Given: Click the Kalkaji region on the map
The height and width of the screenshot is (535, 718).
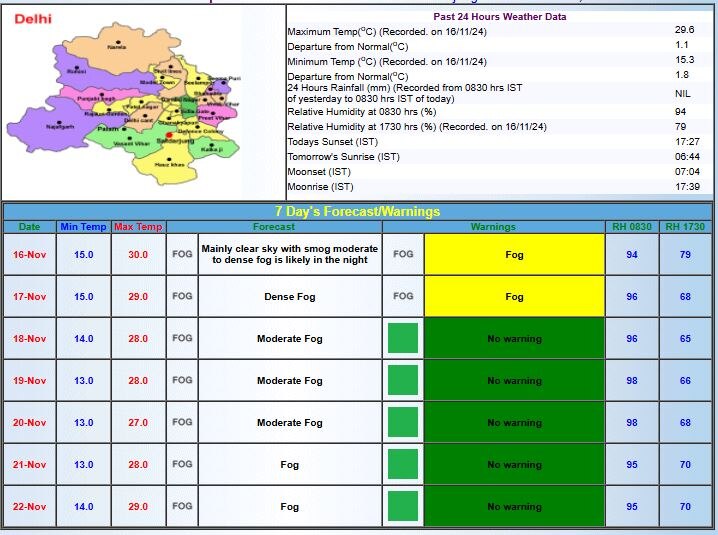Looking at the screenshot, I should tap(211, 148).
